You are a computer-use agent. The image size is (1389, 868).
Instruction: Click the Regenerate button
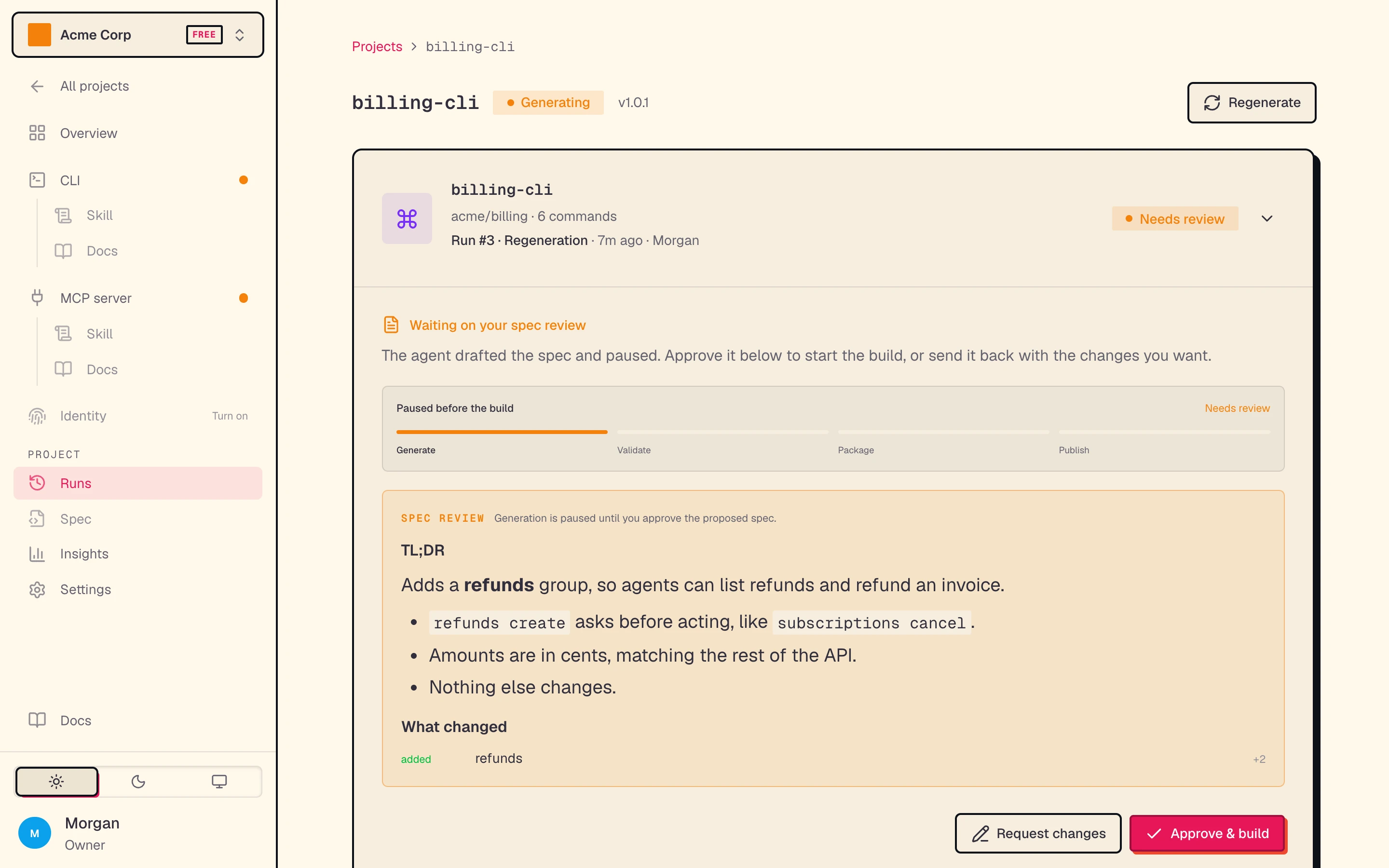(1251, 103)
